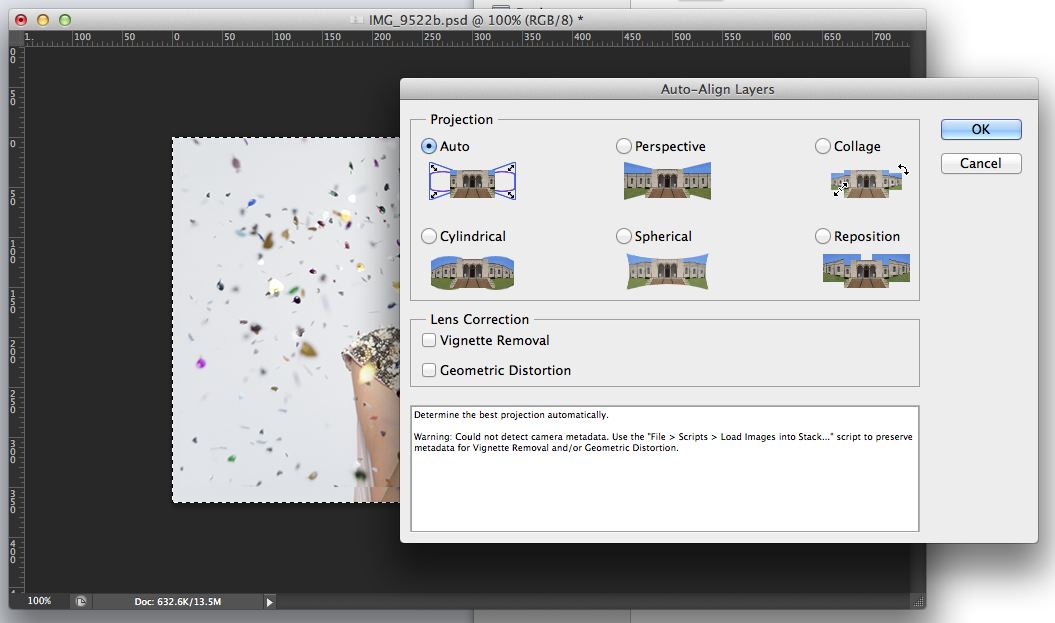Click the status bar share/export icon

click(x=81, y=602)
